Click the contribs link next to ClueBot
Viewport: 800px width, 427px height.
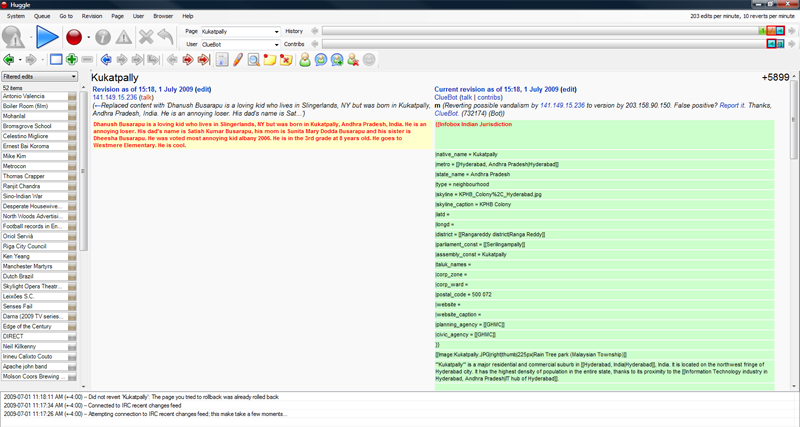click(x=489, y=97)
